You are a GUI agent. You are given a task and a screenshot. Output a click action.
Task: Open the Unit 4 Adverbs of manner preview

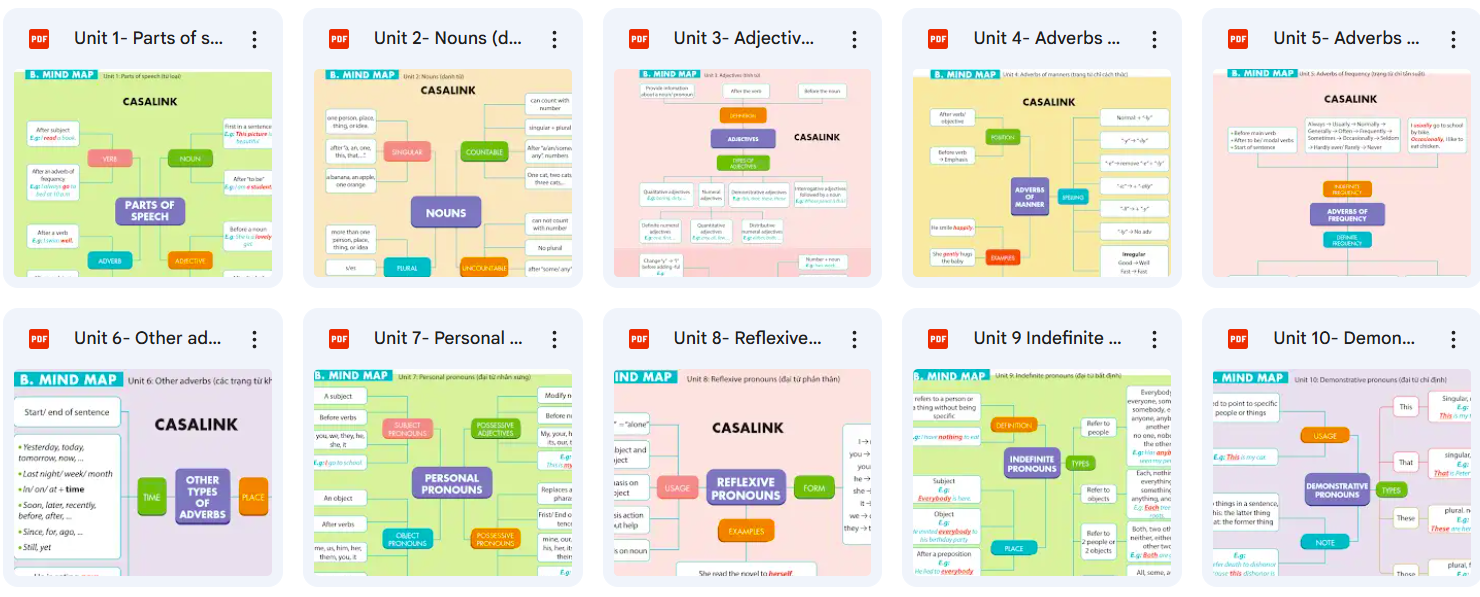click(x=1042, y=173)
